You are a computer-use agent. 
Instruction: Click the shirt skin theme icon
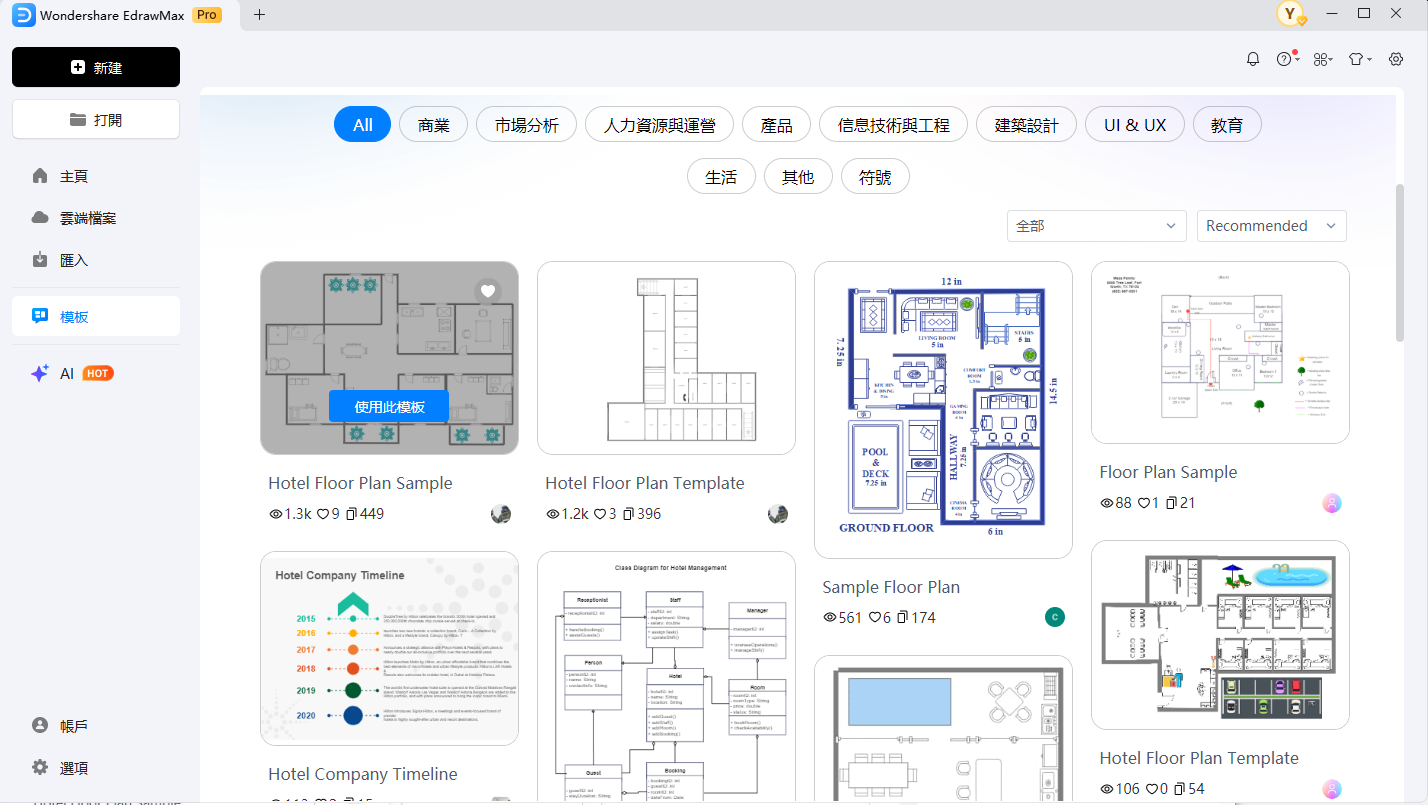1356,59
